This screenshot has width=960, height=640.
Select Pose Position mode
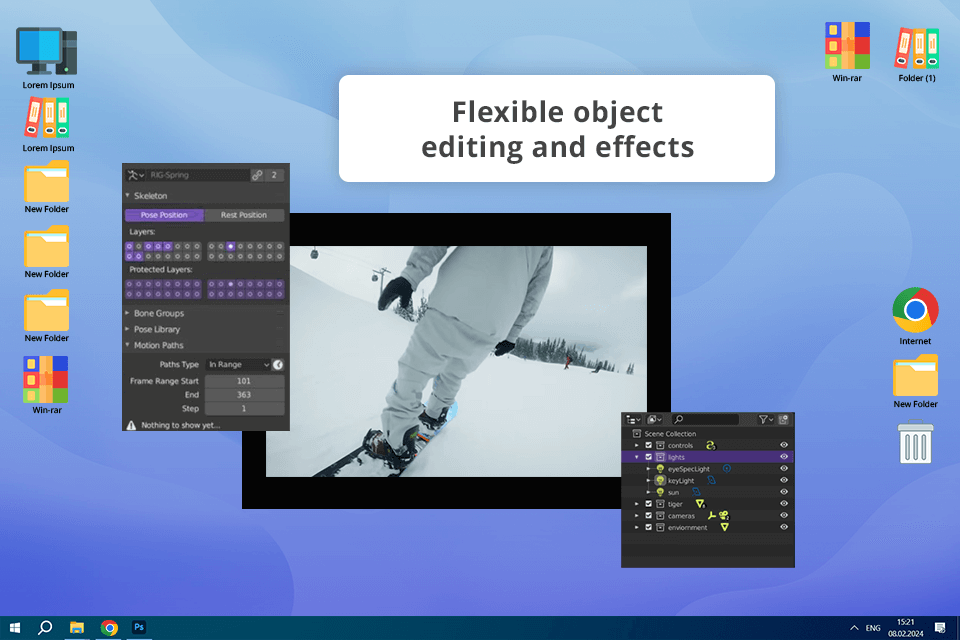[164, 215]
